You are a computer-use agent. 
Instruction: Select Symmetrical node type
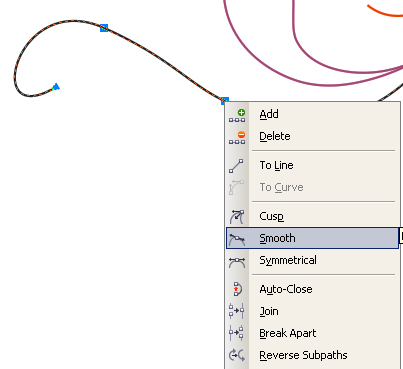coord(312,260)
